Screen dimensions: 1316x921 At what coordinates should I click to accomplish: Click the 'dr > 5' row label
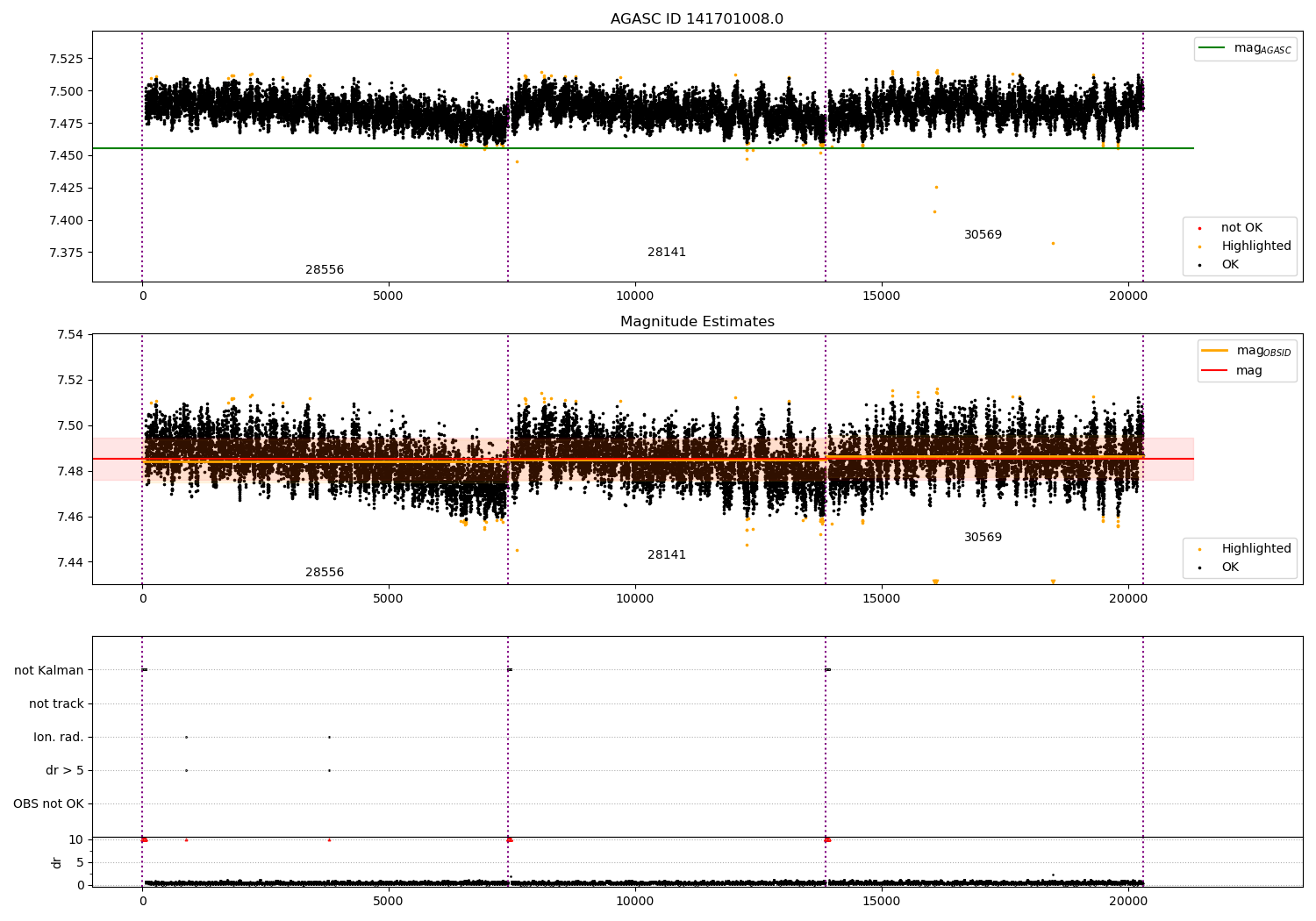point(65,771)
